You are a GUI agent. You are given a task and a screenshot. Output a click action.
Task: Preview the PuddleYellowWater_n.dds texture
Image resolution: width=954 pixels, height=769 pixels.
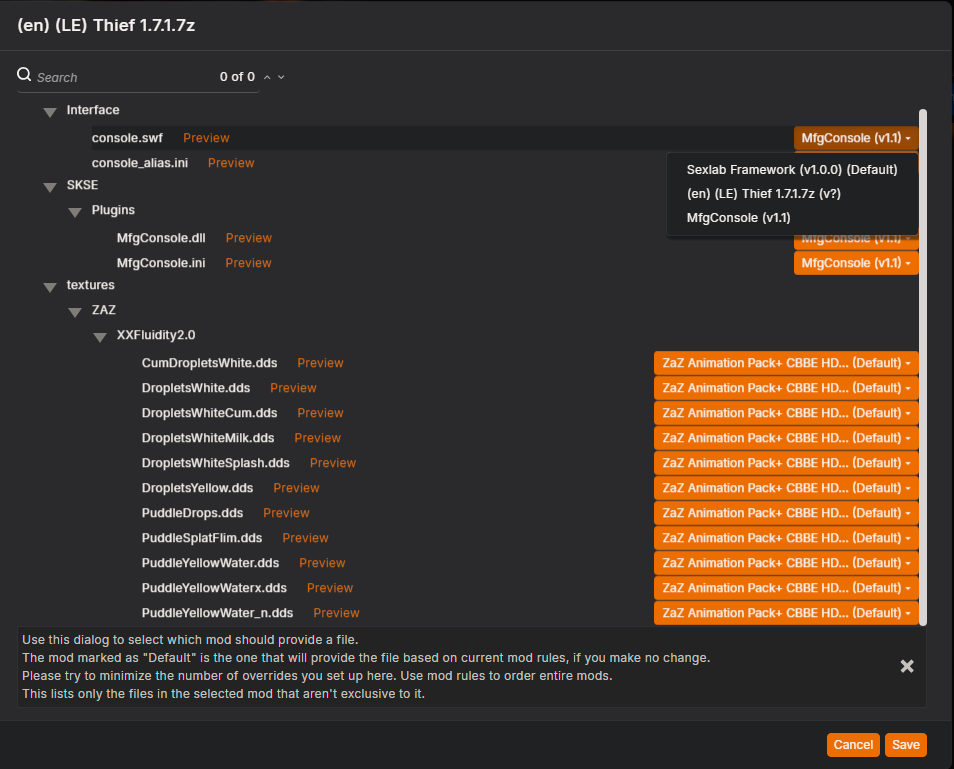[336, 613]
